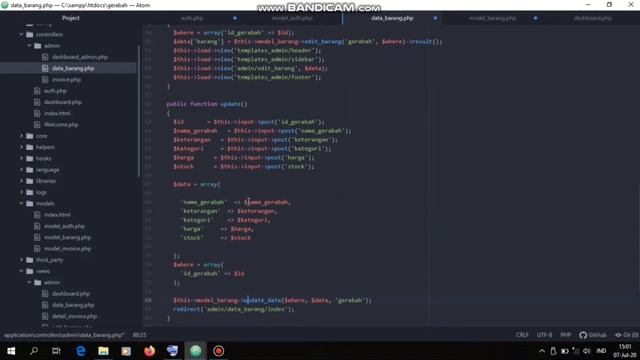Place cursor on 'public function update()' line

pos(207,104)
